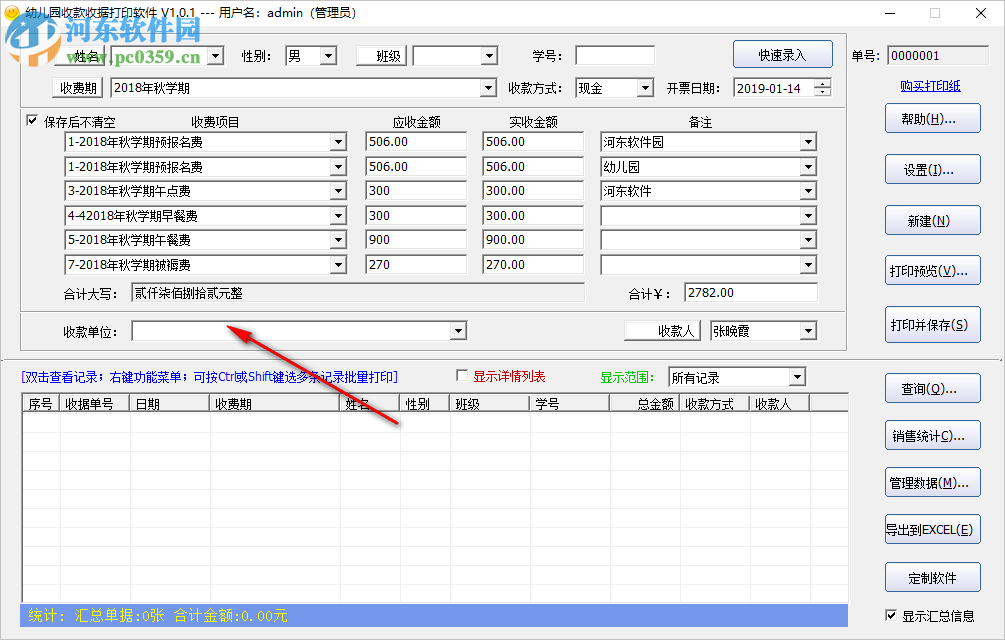Click the 应收金额 field showing 270
This screenshot has height=640, width=1005.
tap(416, 265)
